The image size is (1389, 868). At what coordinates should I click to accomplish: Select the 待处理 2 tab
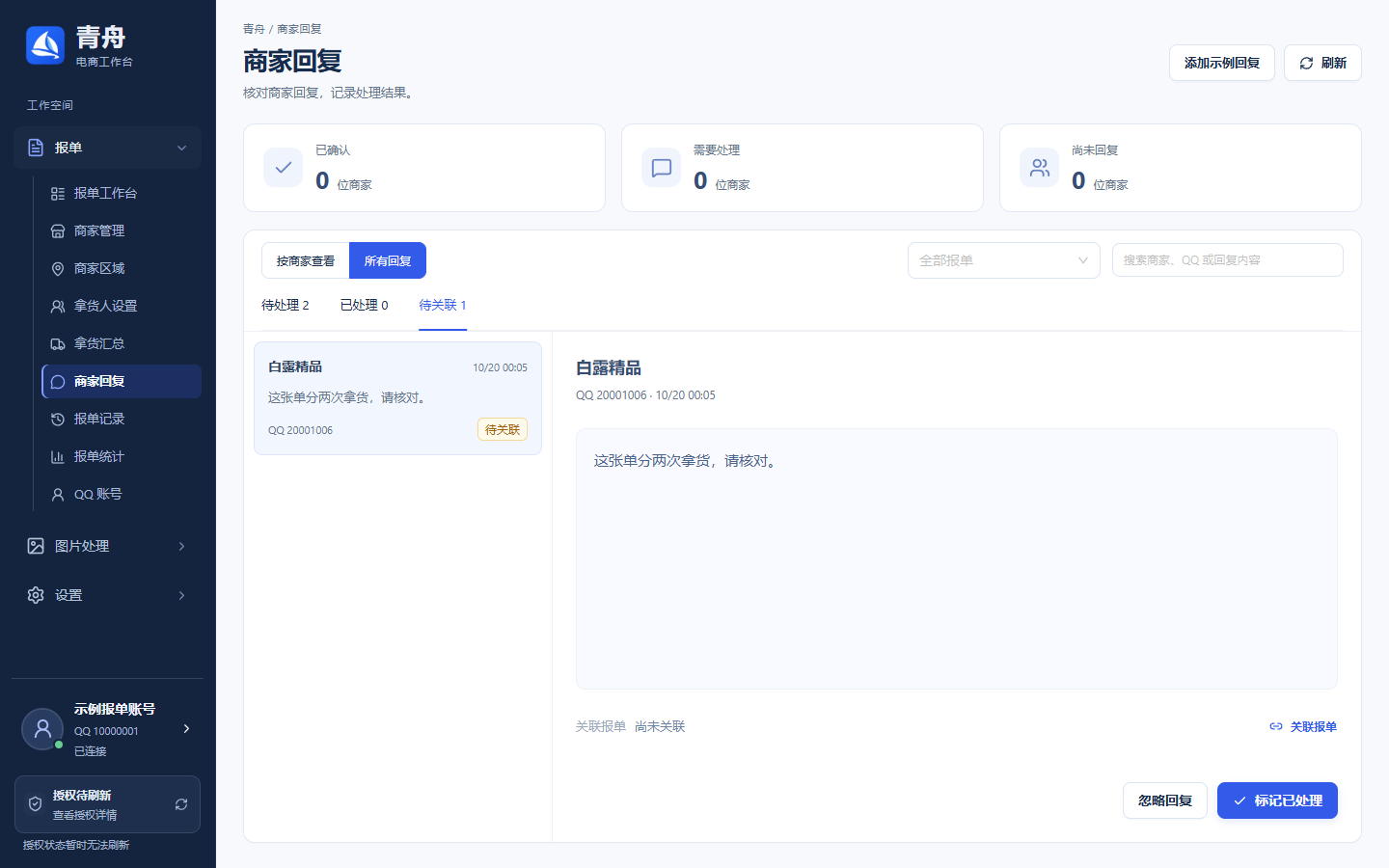(286, 305)
